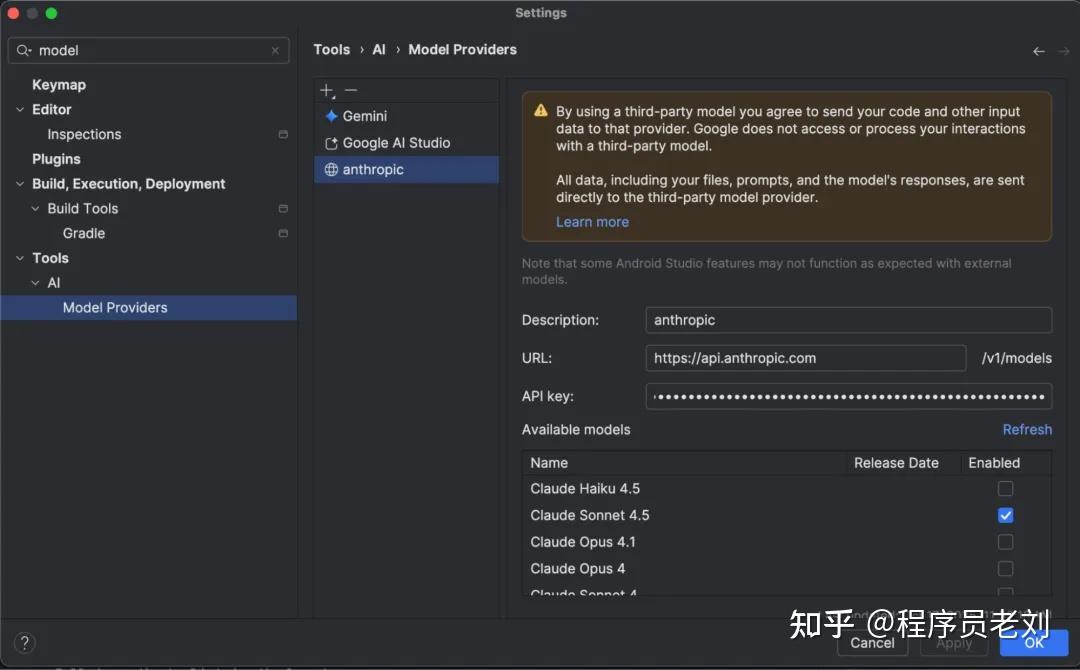Select Gradle settings page
This screenshot has width=1080, height=670.
[x=84, y=233]
